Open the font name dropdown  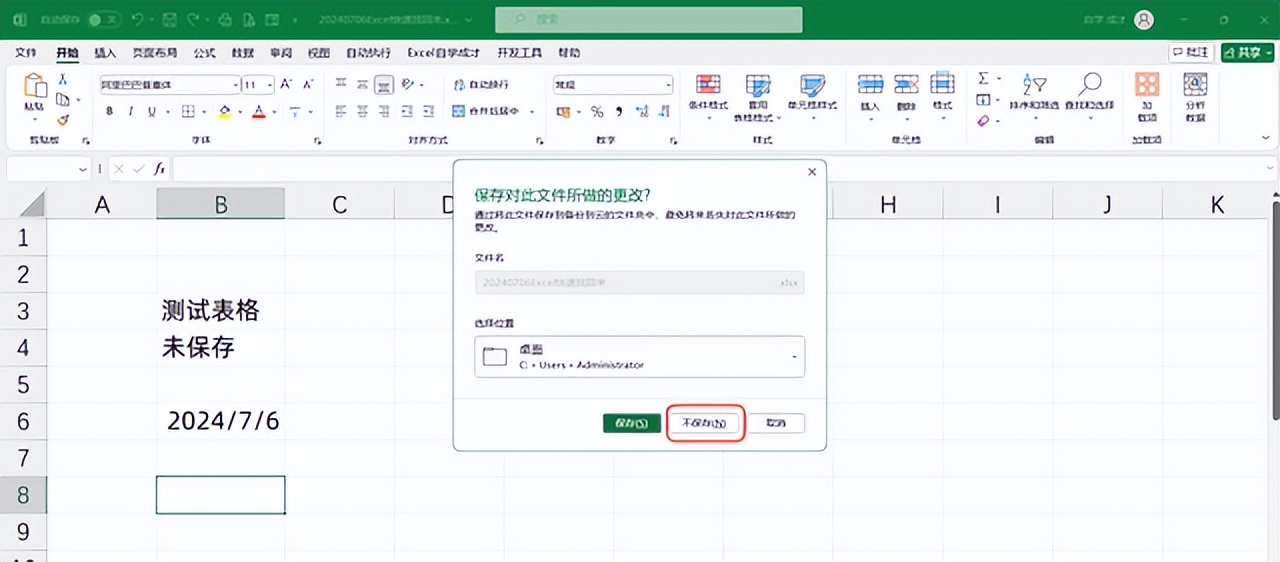[236, 85]
